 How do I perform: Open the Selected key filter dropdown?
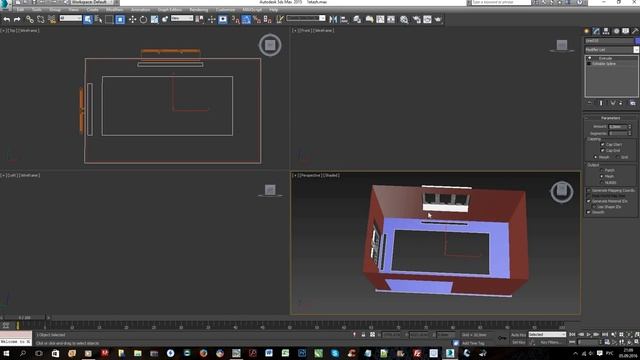547,334
